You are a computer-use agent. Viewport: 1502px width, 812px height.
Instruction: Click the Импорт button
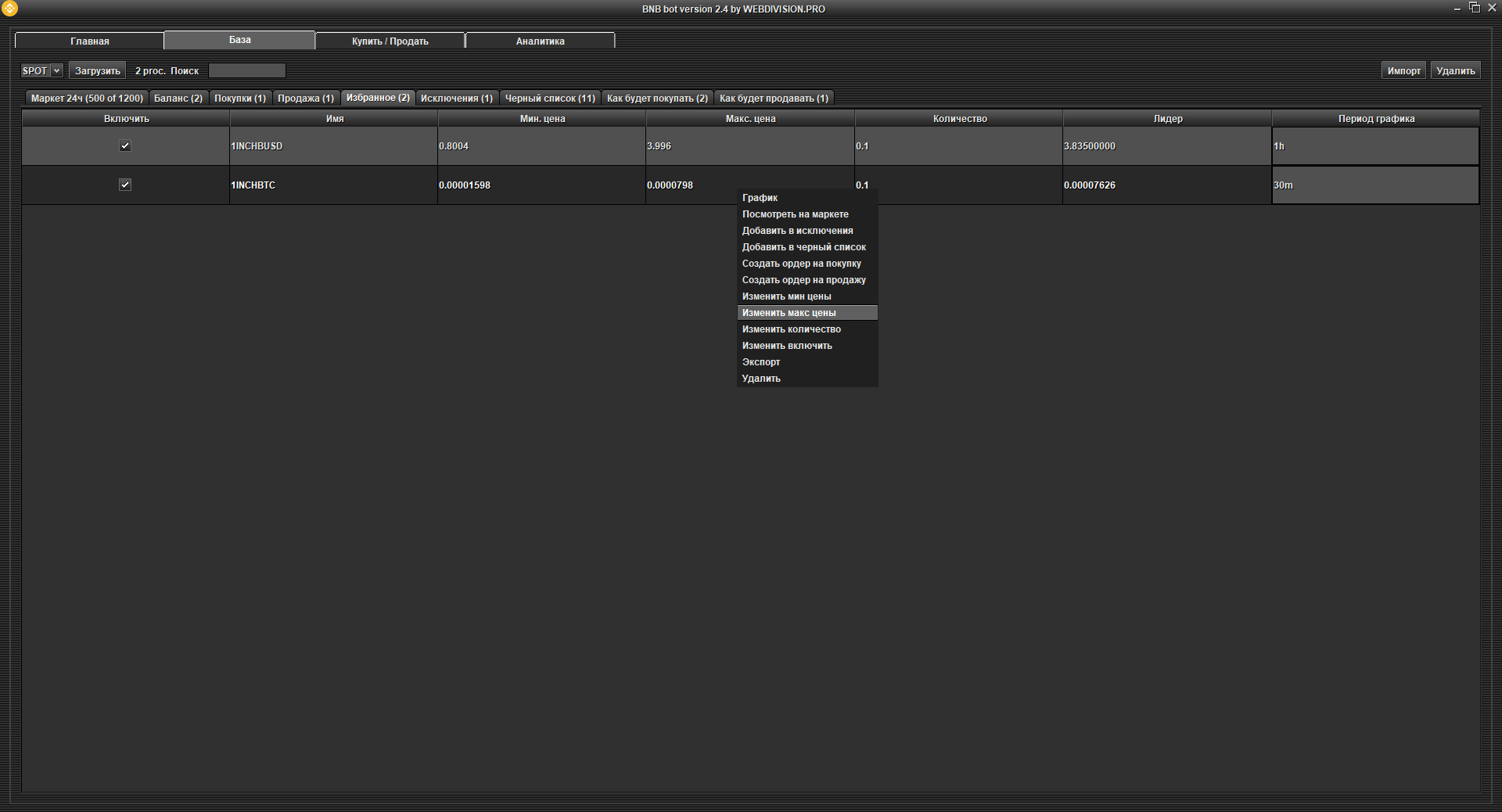[x=1403, y=70]
